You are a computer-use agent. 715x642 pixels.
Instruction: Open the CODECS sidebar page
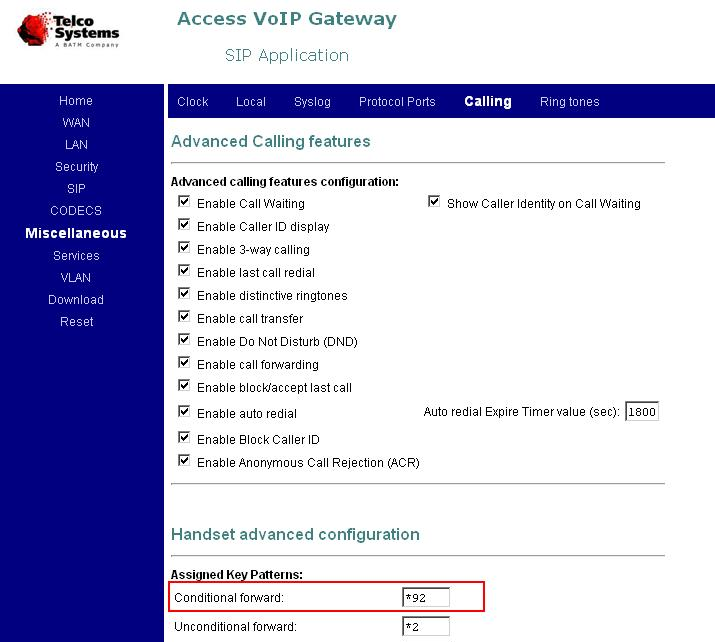click(x=76, y=211)
